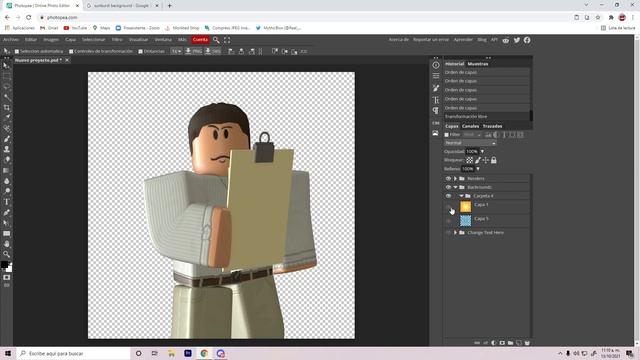640x360 pixels.
Task: Select the Magic Wand tool
Action: [7, 97]
